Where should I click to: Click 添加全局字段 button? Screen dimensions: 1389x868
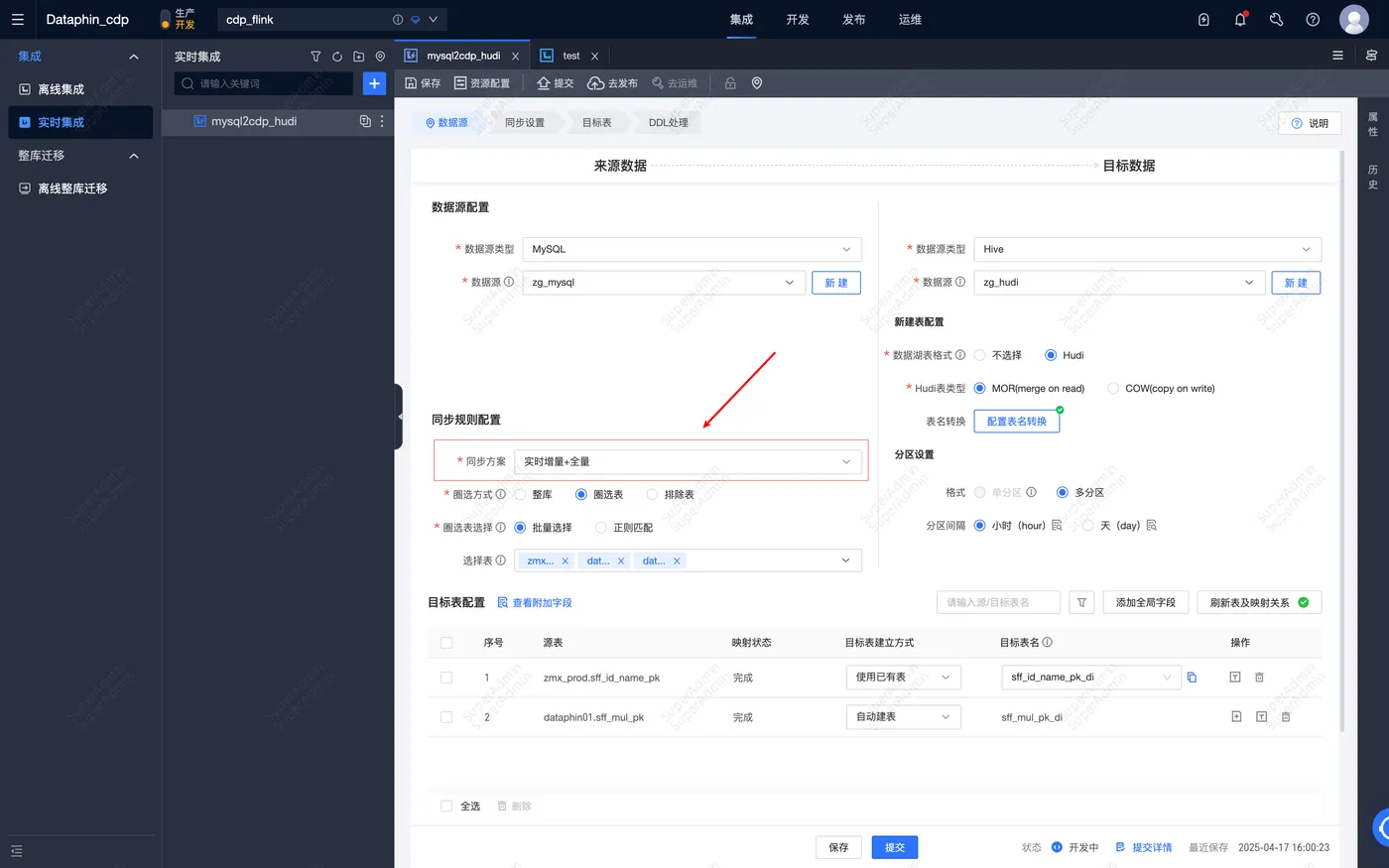point(1145,602)
